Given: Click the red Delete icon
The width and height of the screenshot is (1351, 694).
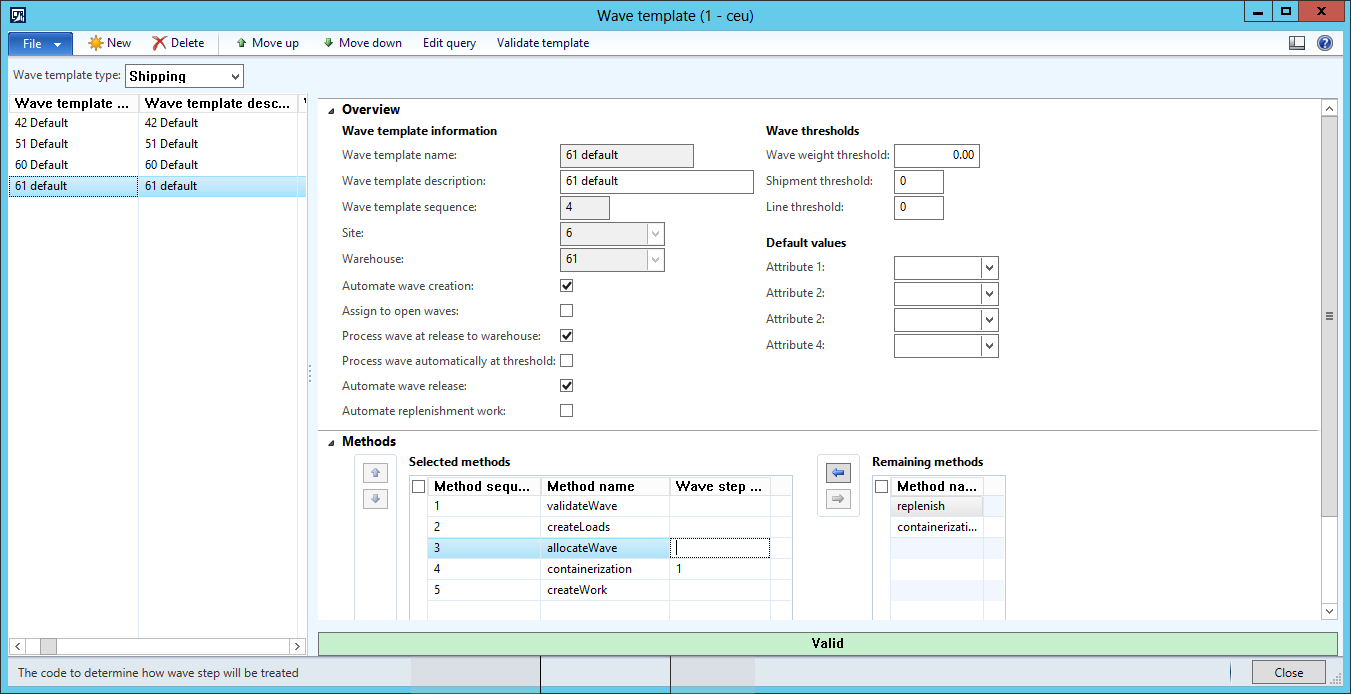Looking at the screenshot, I should [x=160, y=43].
